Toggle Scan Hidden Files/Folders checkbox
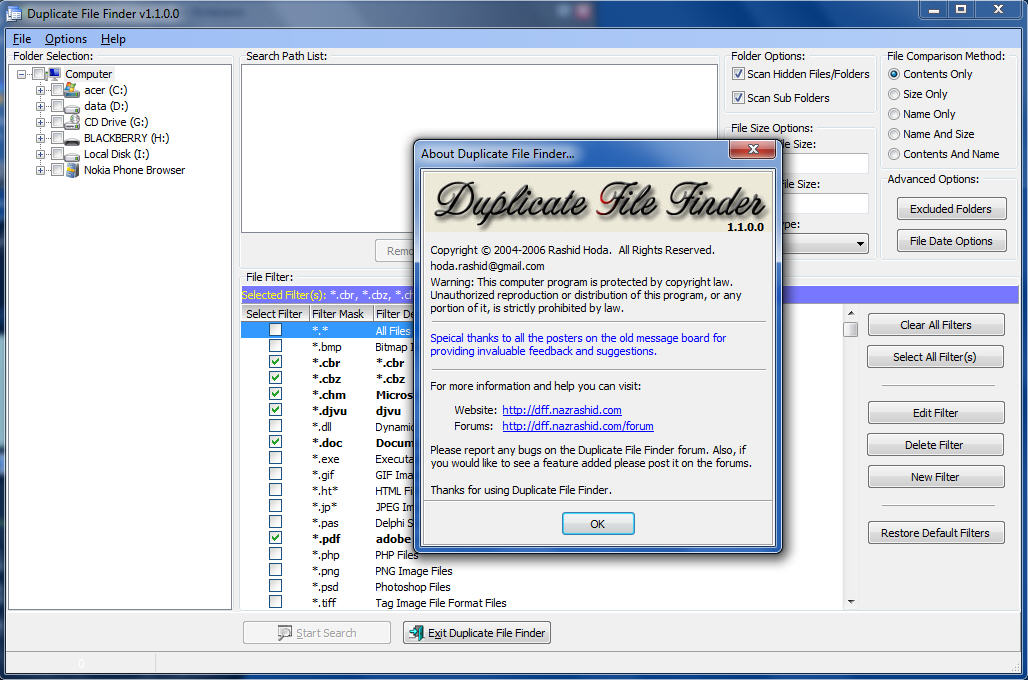 click(x=738, y=74)
